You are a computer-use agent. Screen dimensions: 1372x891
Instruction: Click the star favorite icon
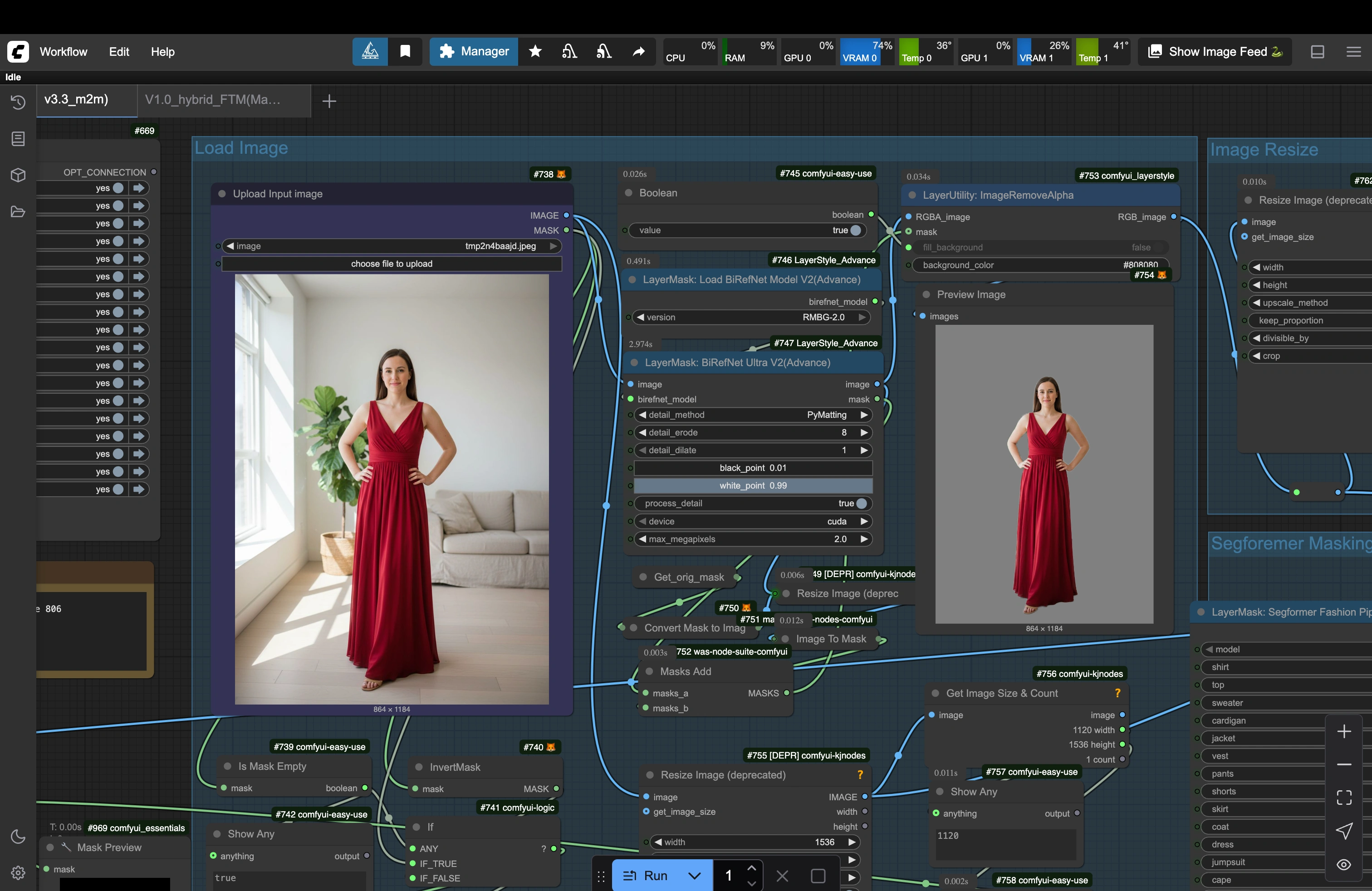(x=535, y=52)
